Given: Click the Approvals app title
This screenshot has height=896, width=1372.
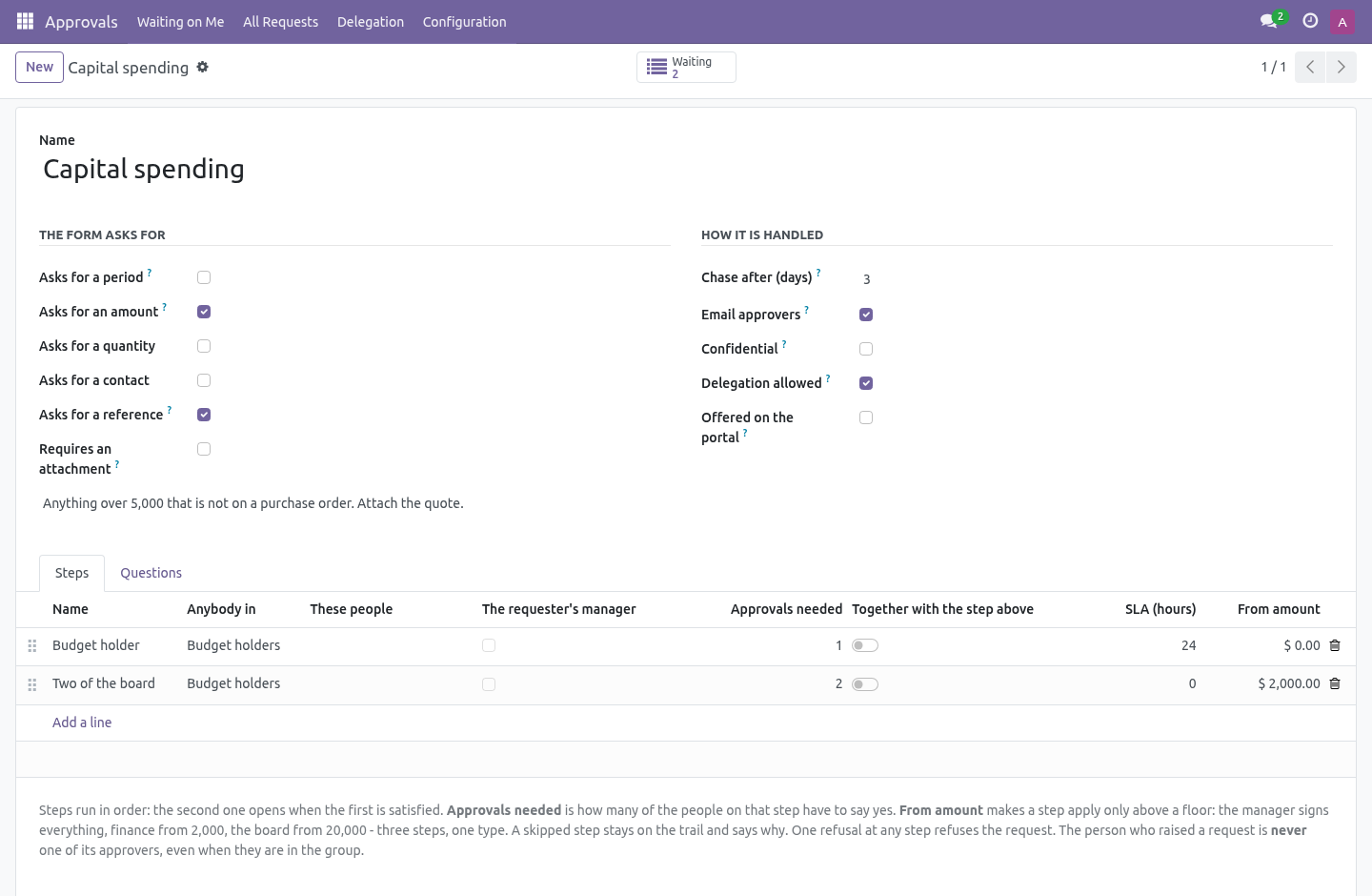Looking at the screenshot, I should point(81,21).
